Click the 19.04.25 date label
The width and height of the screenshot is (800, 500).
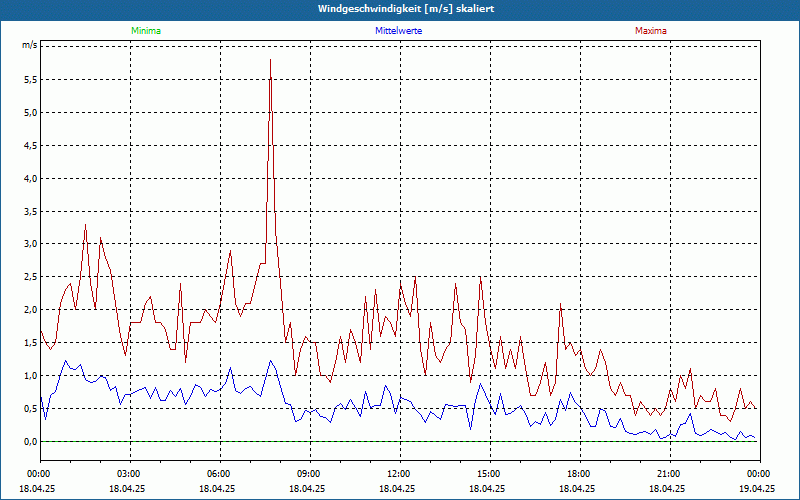(x=757, y=488)
